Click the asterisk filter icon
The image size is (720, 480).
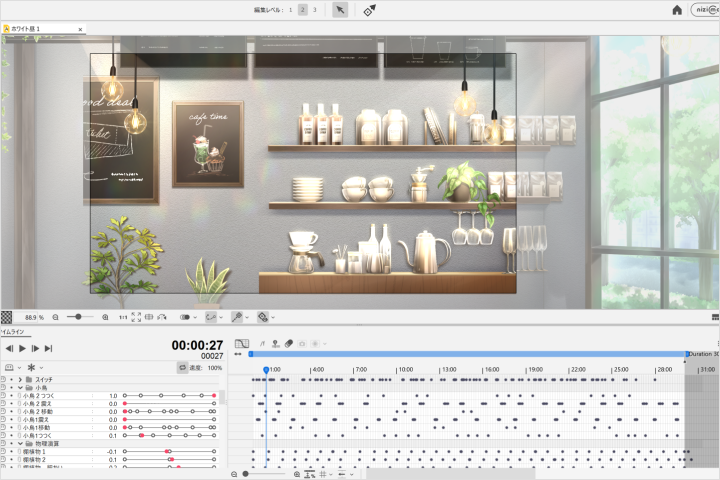click(31, 367)
